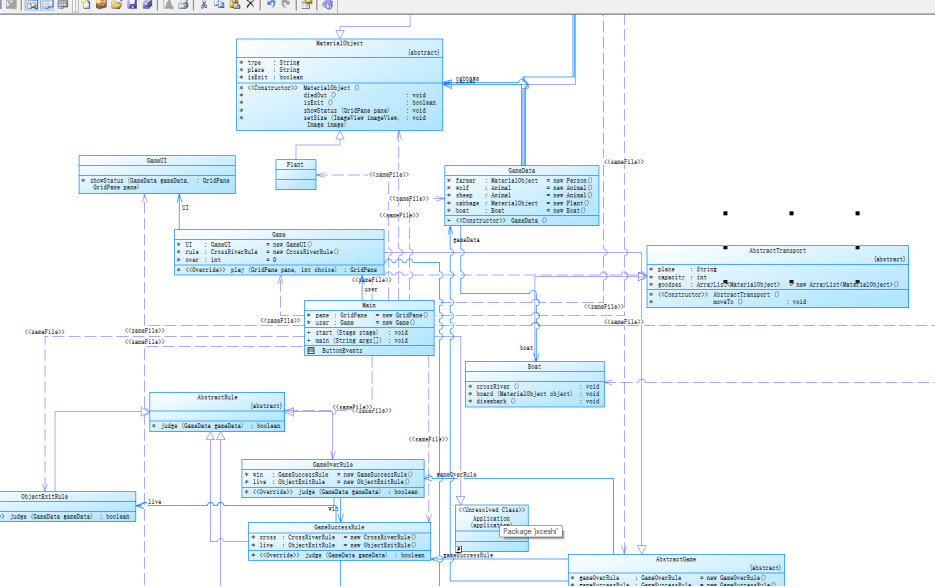
Task: Click the Save All toolbar icon
Action: pos(147,4)
